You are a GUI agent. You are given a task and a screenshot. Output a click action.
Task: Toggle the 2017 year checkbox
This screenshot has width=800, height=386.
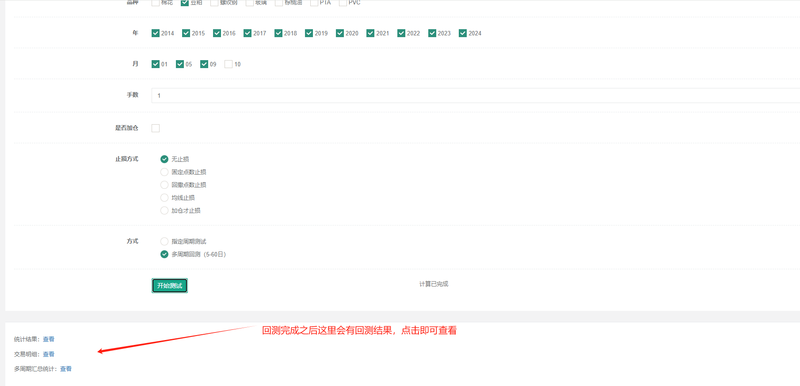pos(247,33)
